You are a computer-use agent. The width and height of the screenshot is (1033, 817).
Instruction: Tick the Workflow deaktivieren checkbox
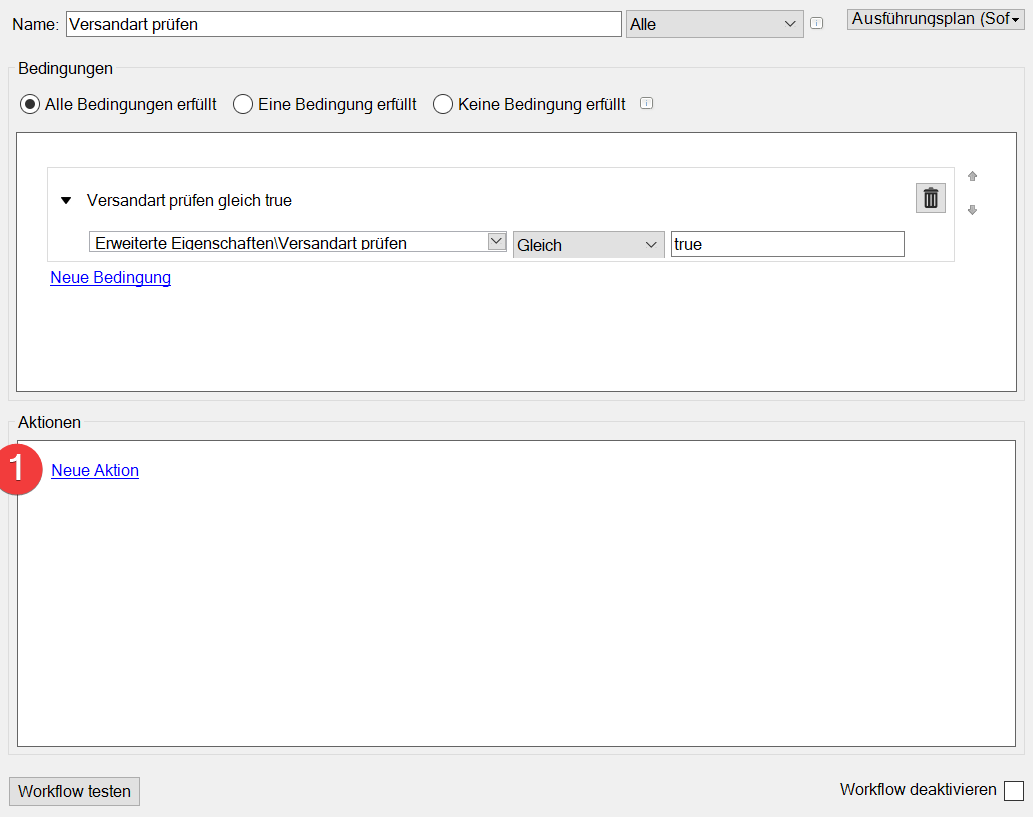(1013, 791)
